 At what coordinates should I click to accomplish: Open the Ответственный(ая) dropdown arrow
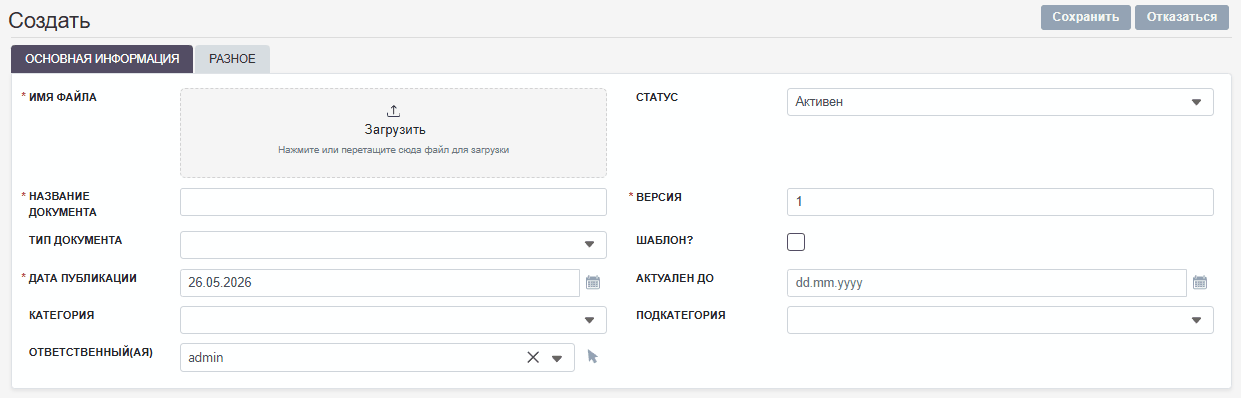558,358
